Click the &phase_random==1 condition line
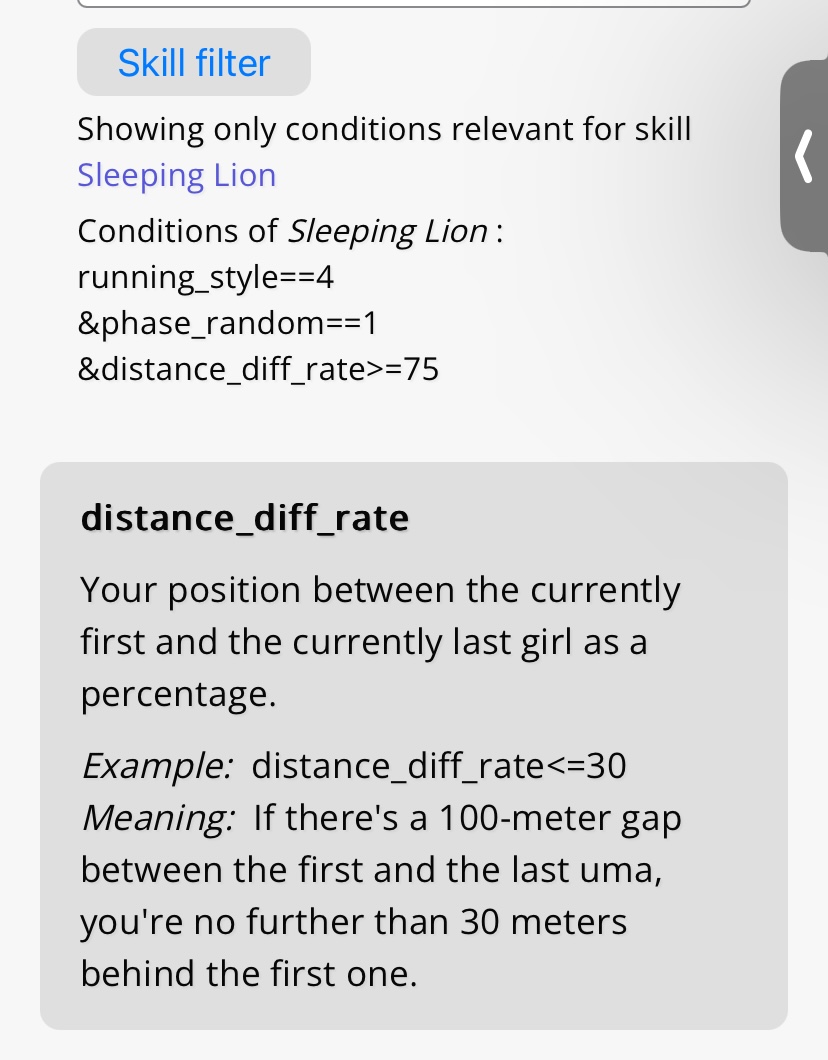This screenshot has height=1060, width=828. (x=227, y=323)
